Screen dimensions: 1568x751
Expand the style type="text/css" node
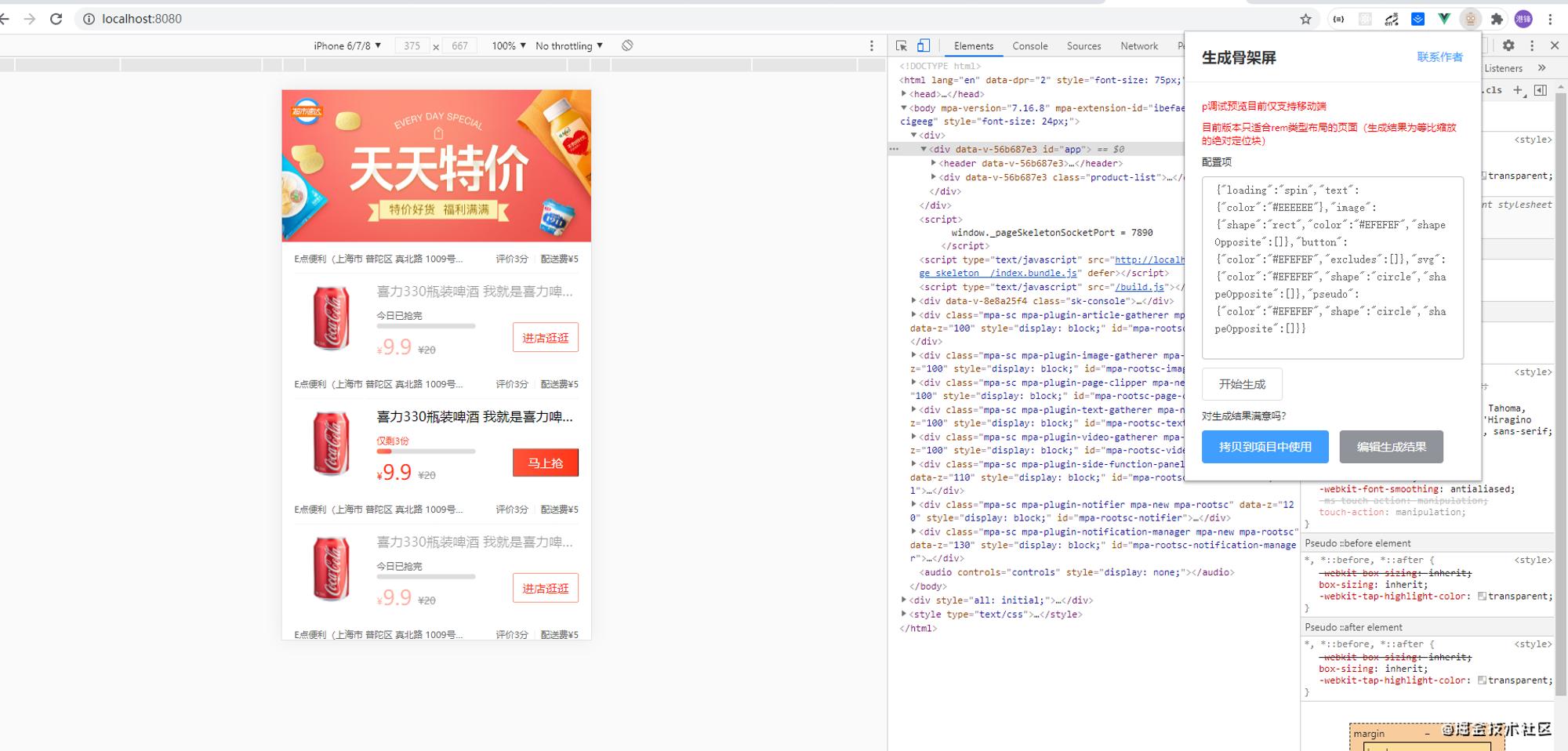tap(904, 615)
